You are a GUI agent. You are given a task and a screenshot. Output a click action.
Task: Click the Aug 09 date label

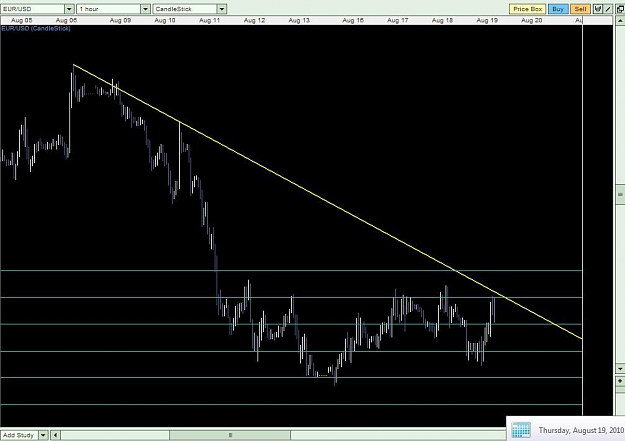[120, 20]
